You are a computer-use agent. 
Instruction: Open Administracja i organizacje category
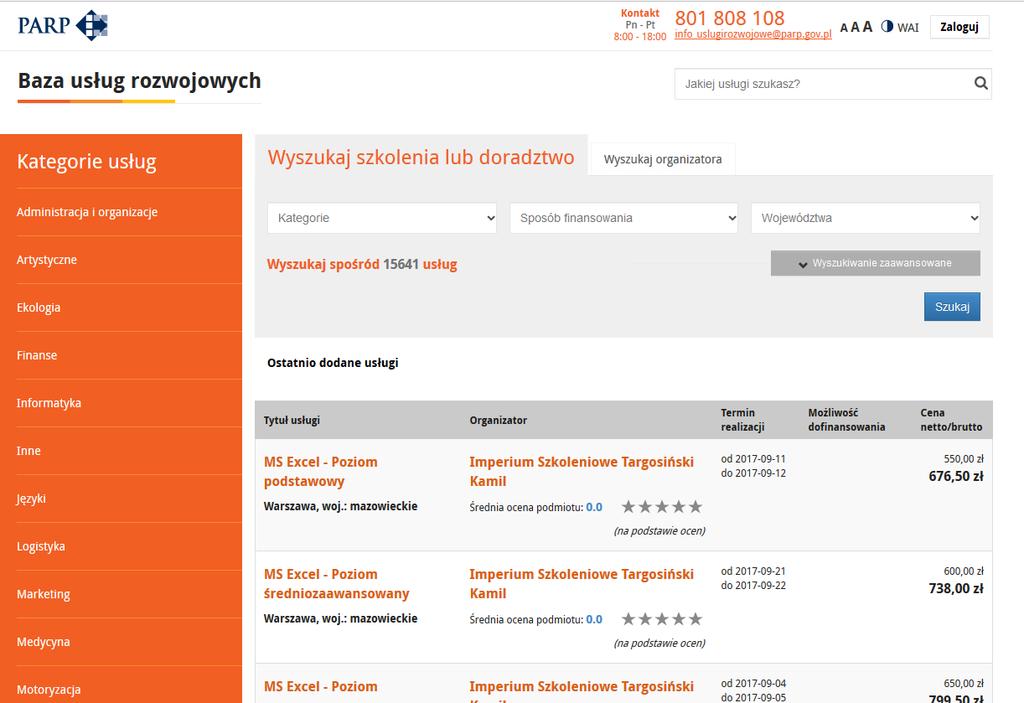(x=87, y=212)
